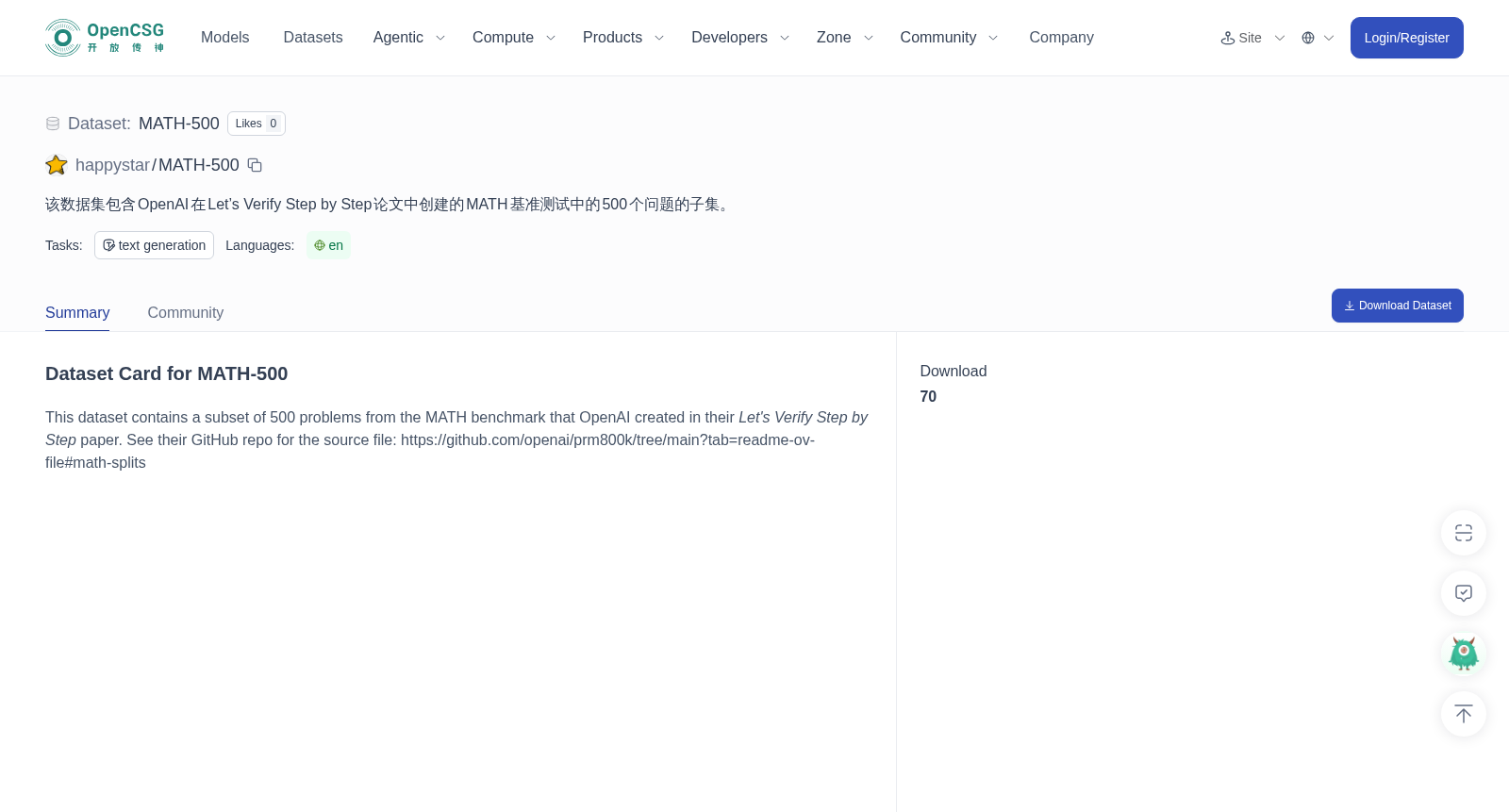1509x812 pixels.
Task: Click the dataset database icon
Action: click(x=53, y=124)
